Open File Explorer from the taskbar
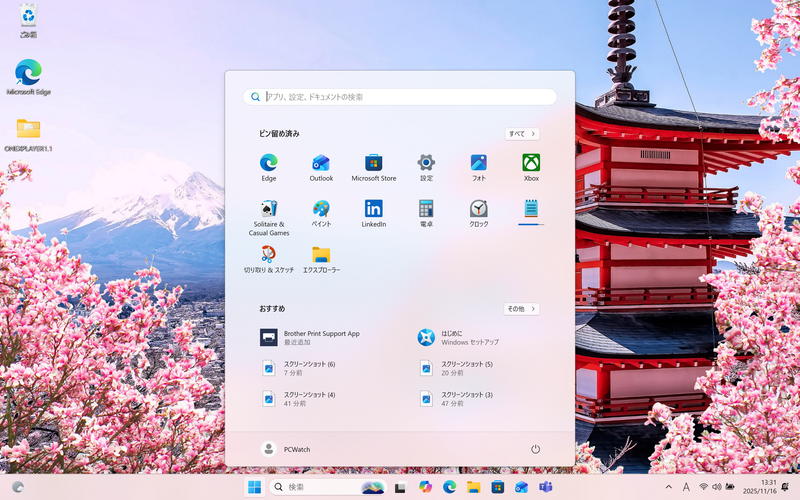Screen dimensions: 800x500 coord(473,487)
